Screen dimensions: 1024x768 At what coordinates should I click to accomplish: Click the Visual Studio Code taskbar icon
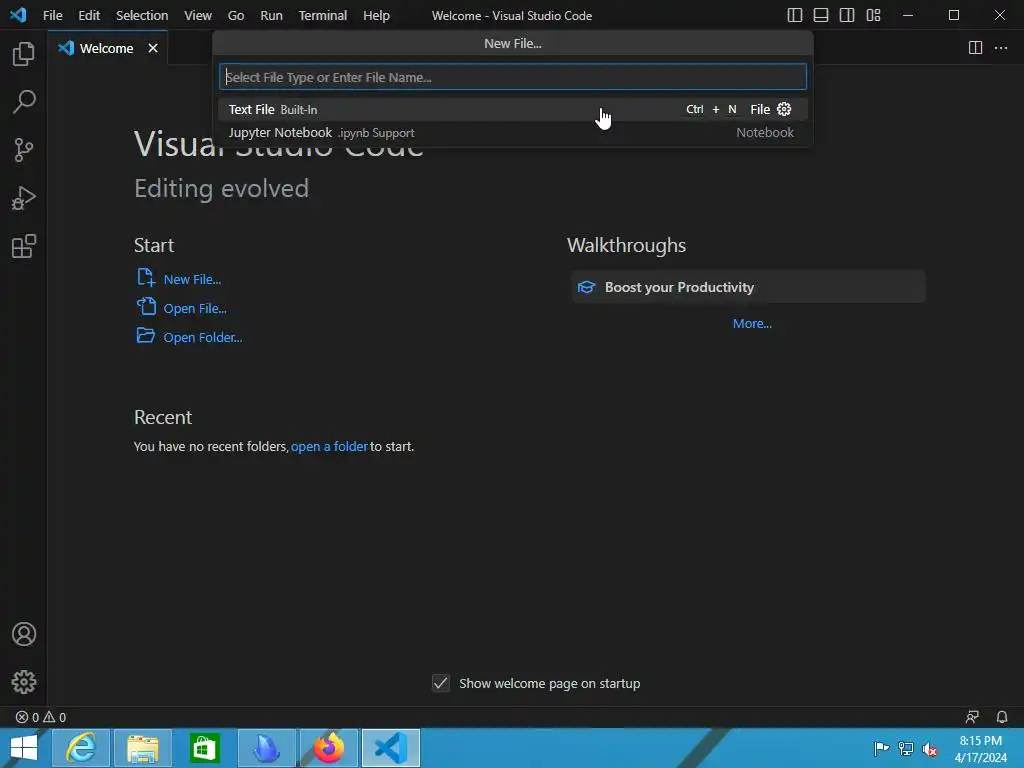pos(391,748)
